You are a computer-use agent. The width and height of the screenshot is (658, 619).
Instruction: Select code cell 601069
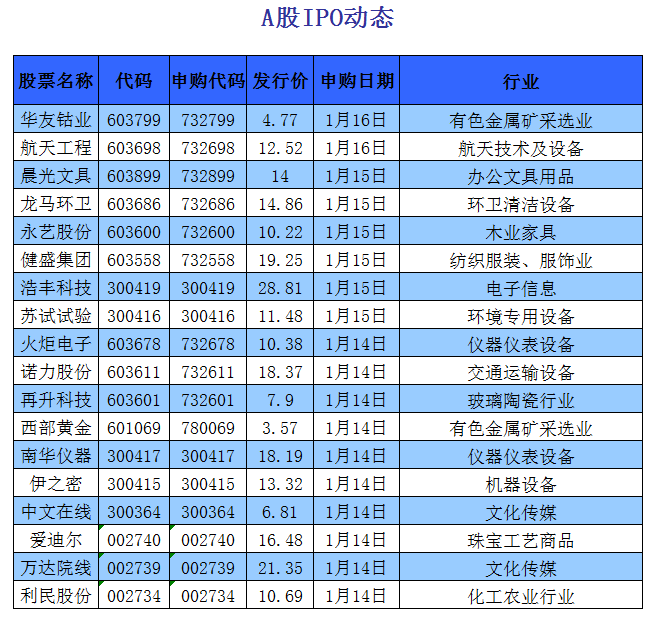pos(134,428)
